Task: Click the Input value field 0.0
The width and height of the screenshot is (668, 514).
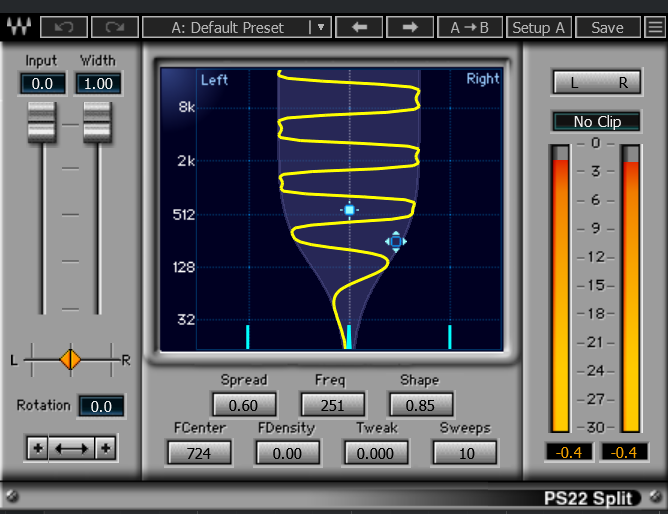Action: pyautogui.click(x=42, y=83)
